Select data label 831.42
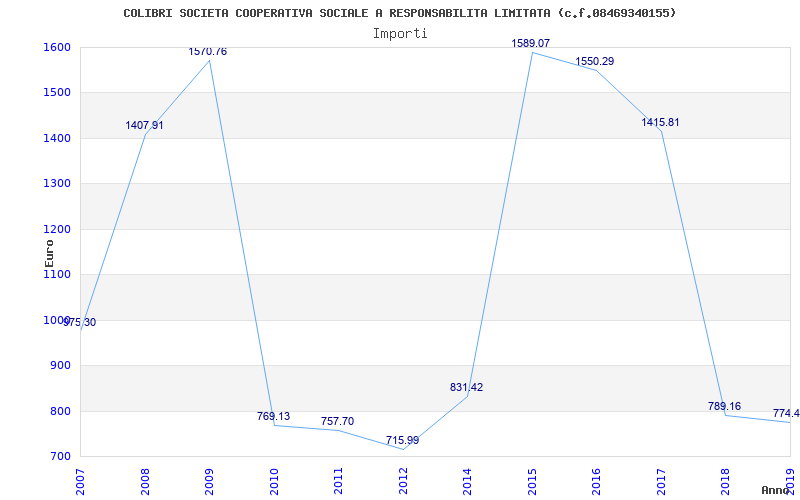 coord(466,387)
